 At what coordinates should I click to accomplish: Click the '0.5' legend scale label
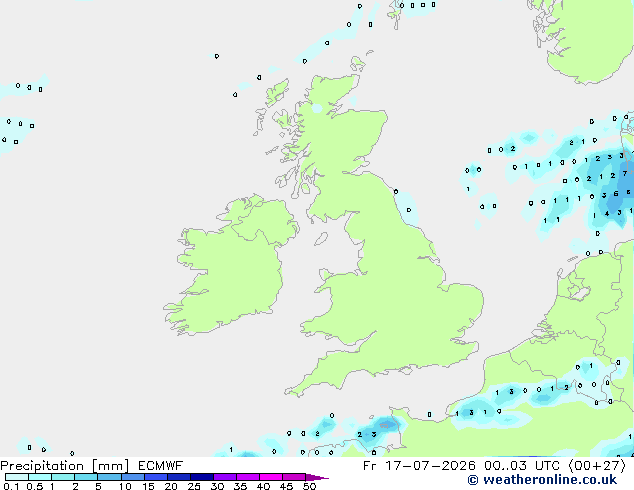click(x=35, y=486)
